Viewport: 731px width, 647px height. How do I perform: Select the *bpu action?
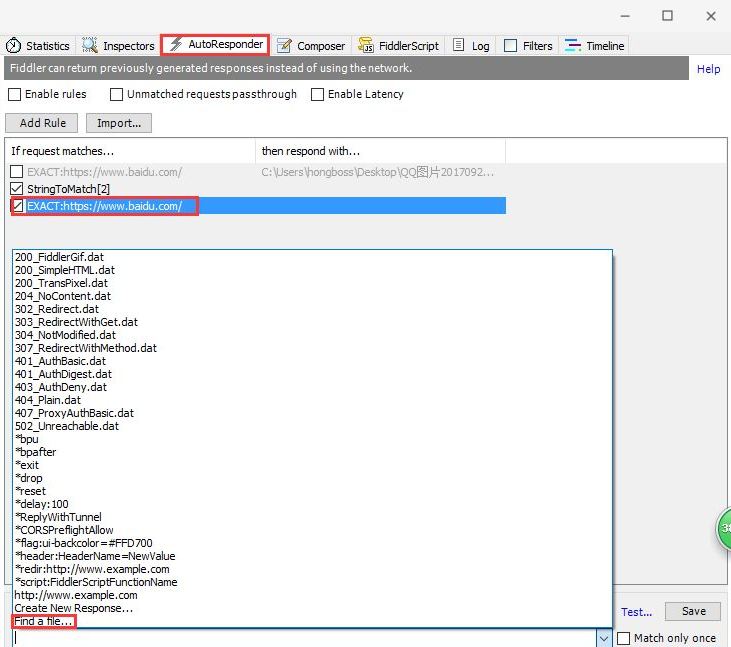[x=311, y=439]
